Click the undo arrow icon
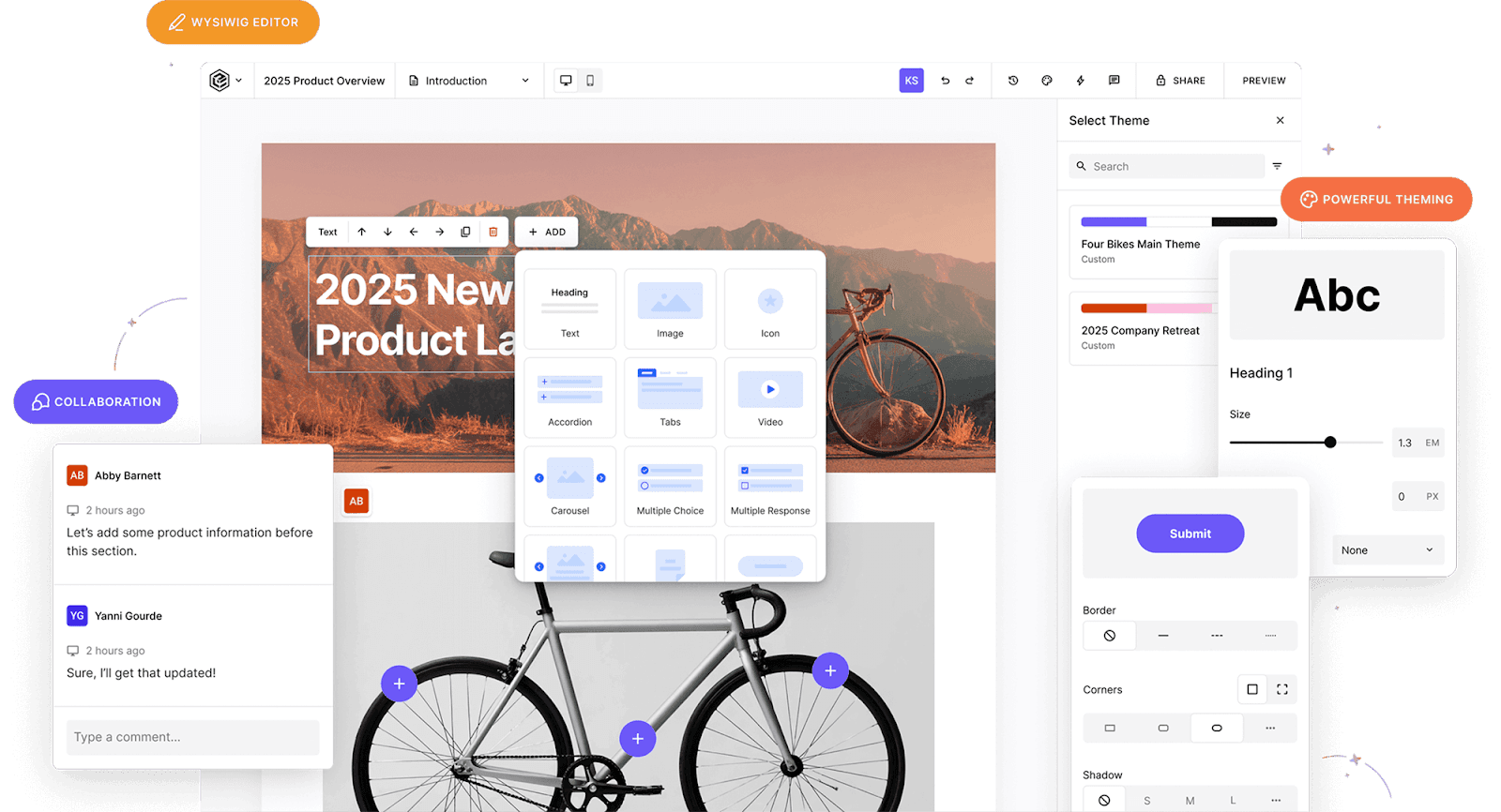 pyautogui.click(x=945, y=81)
